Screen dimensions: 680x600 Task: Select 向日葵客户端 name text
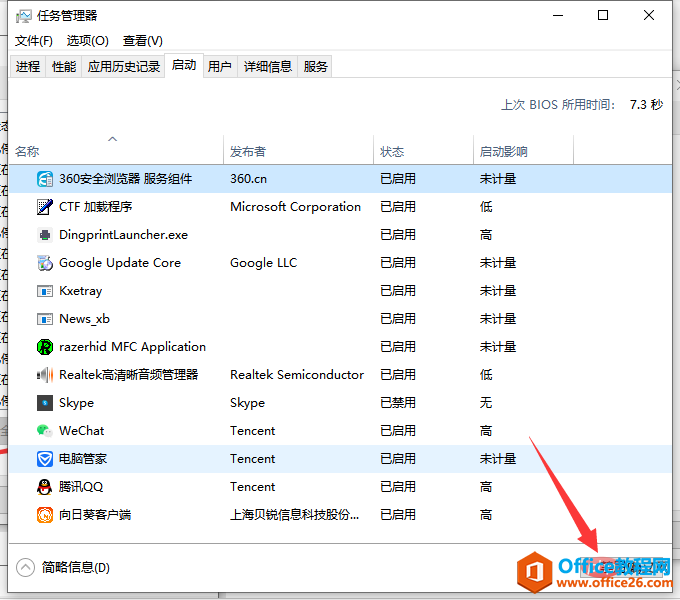95,515
